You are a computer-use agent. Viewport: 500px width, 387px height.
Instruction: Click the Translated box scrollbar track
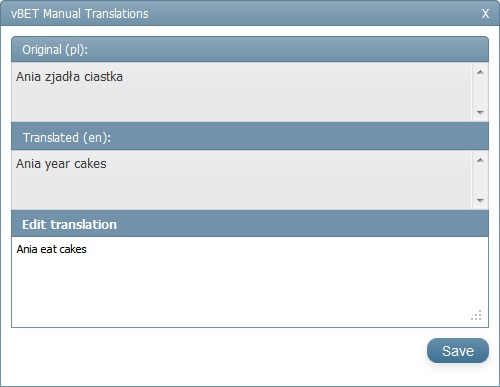coord(480,180)
